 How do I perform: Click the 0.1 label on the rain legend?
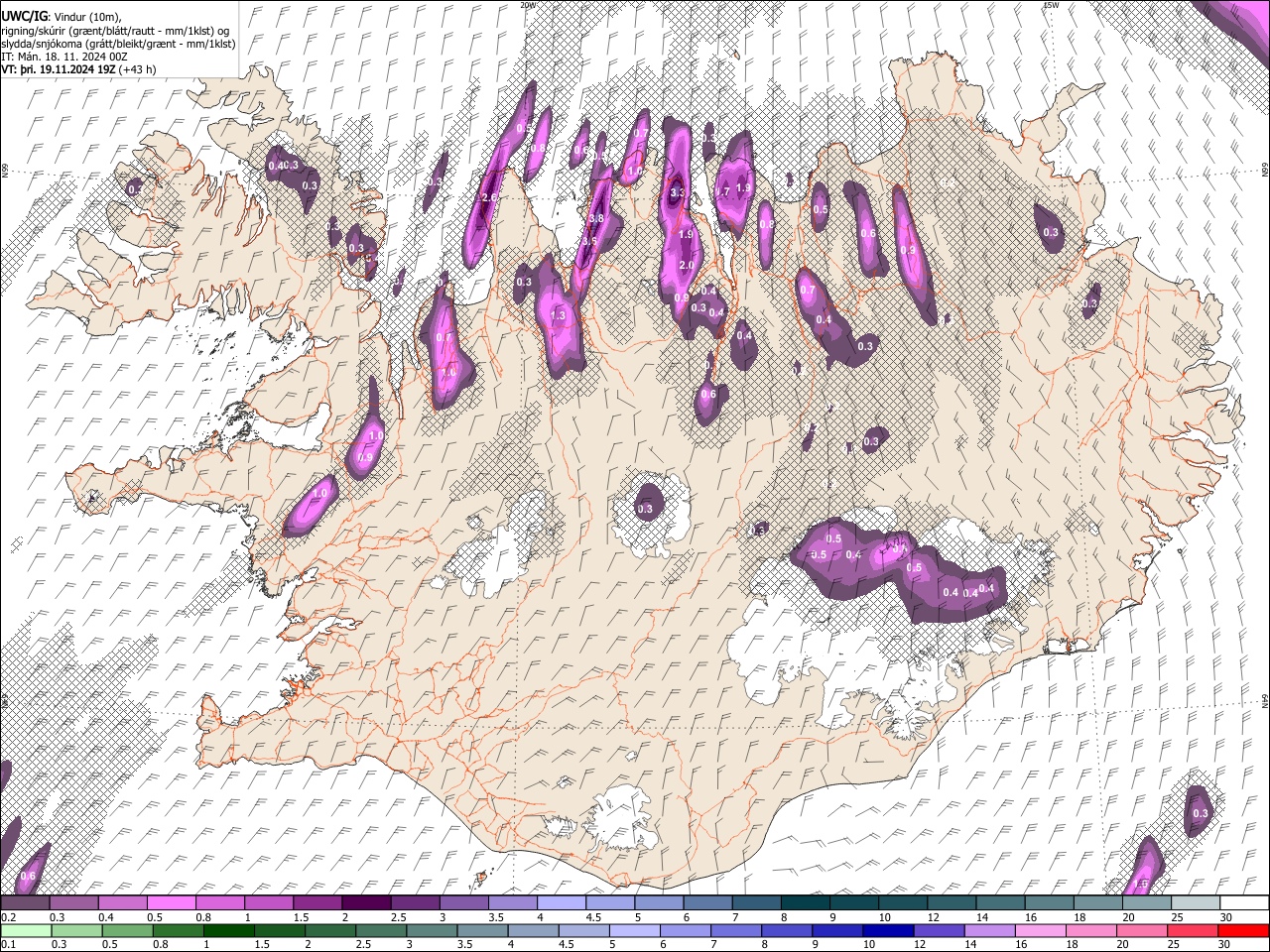(8, 945)
